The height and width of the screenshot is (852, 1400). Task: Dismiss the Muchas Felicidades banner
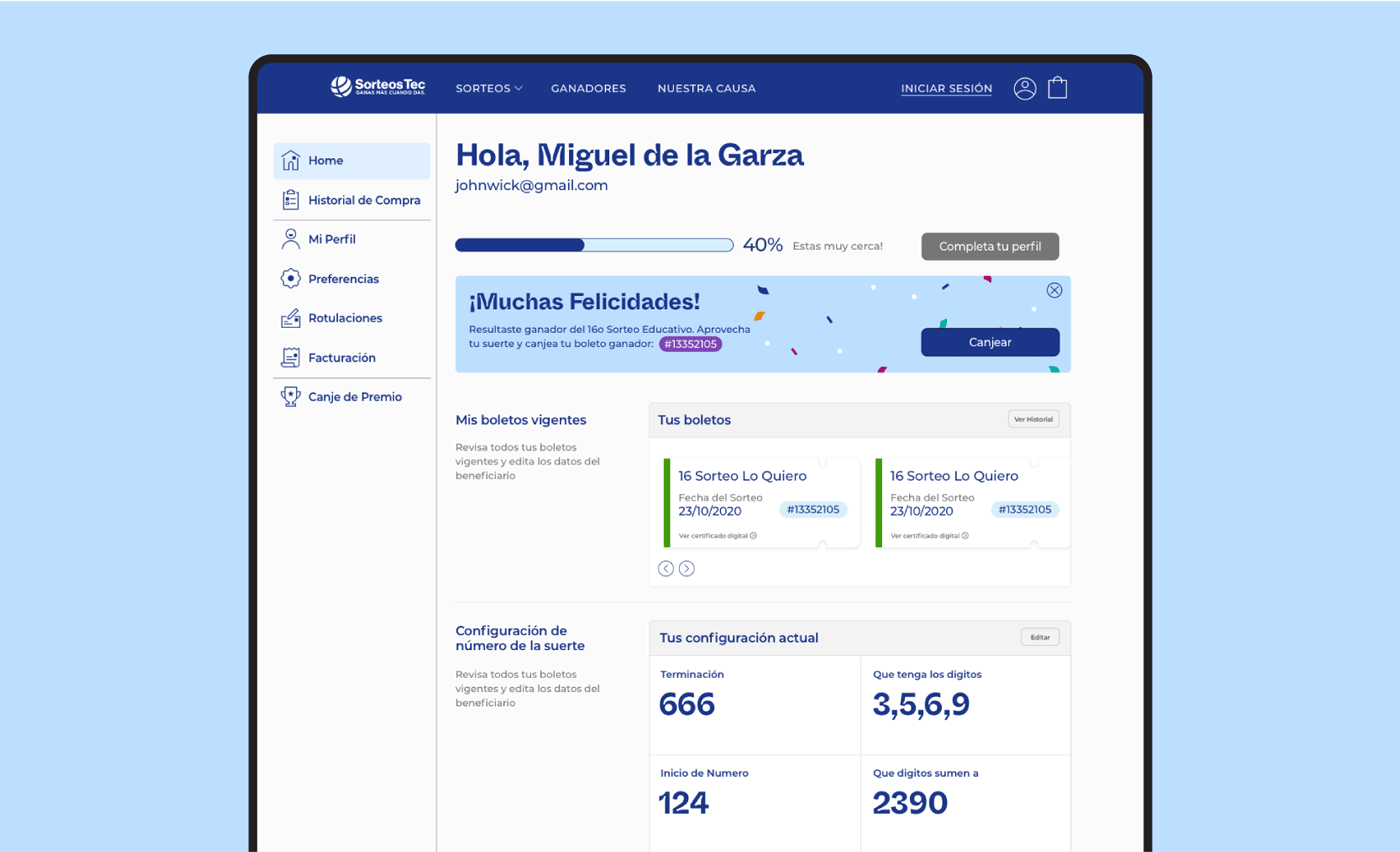(1054, 290)
